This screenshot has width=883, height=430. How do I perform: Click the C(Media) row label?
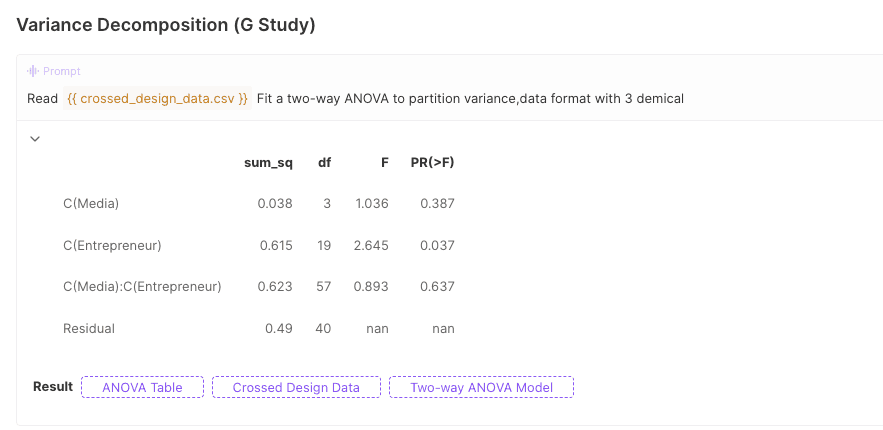pyautogui.click(x=91, y=204)
